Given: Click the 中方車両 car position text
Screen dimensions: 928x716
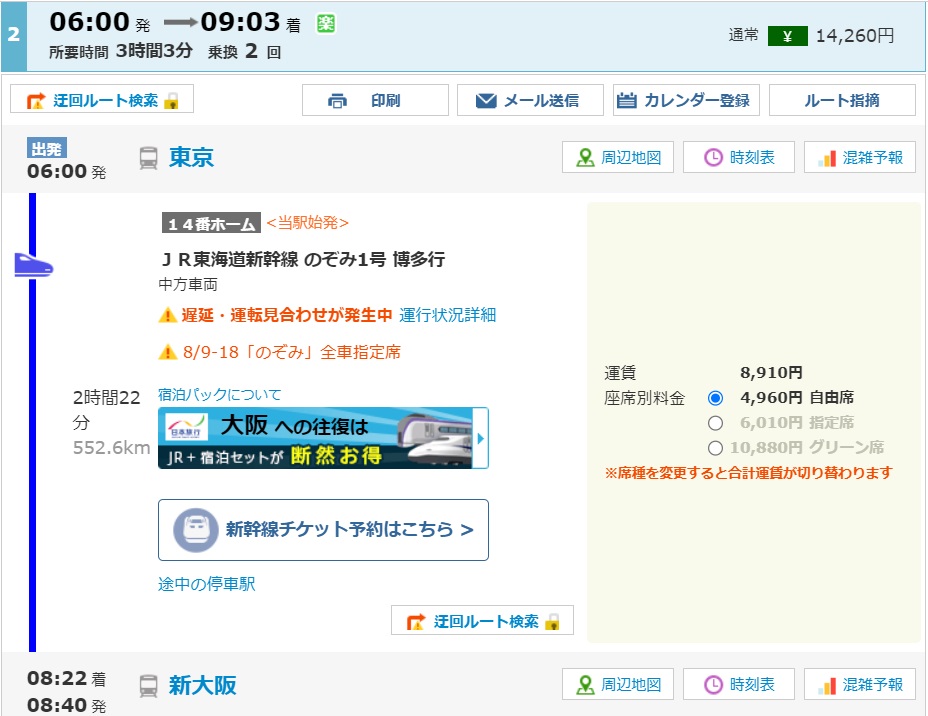Looking at the screenshot, I should pos(188,285).
